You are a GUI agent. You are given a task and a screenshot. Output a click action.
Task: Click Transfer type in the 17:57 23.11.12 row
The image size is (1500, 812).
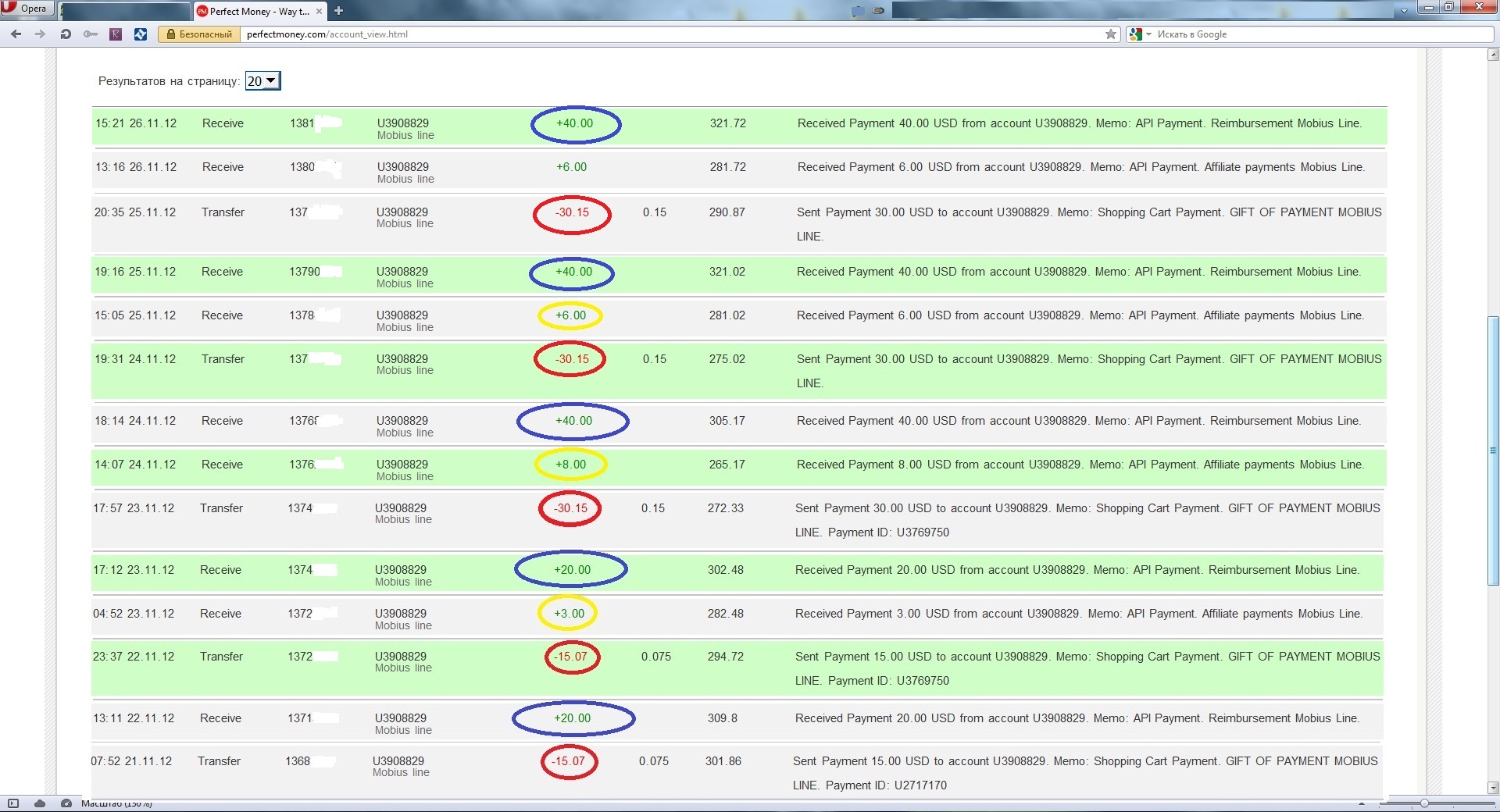click(x=221, y=508)
